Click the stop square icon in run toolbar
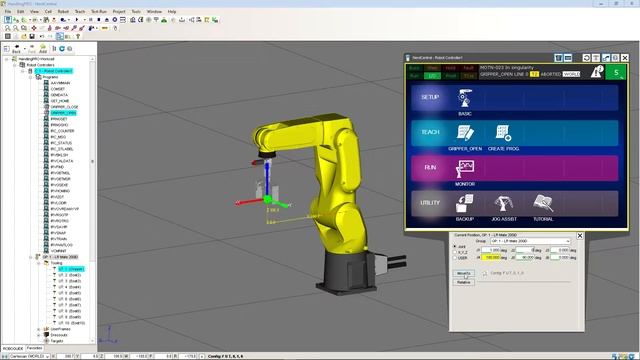The image size is (640, 360). (98, 20)
